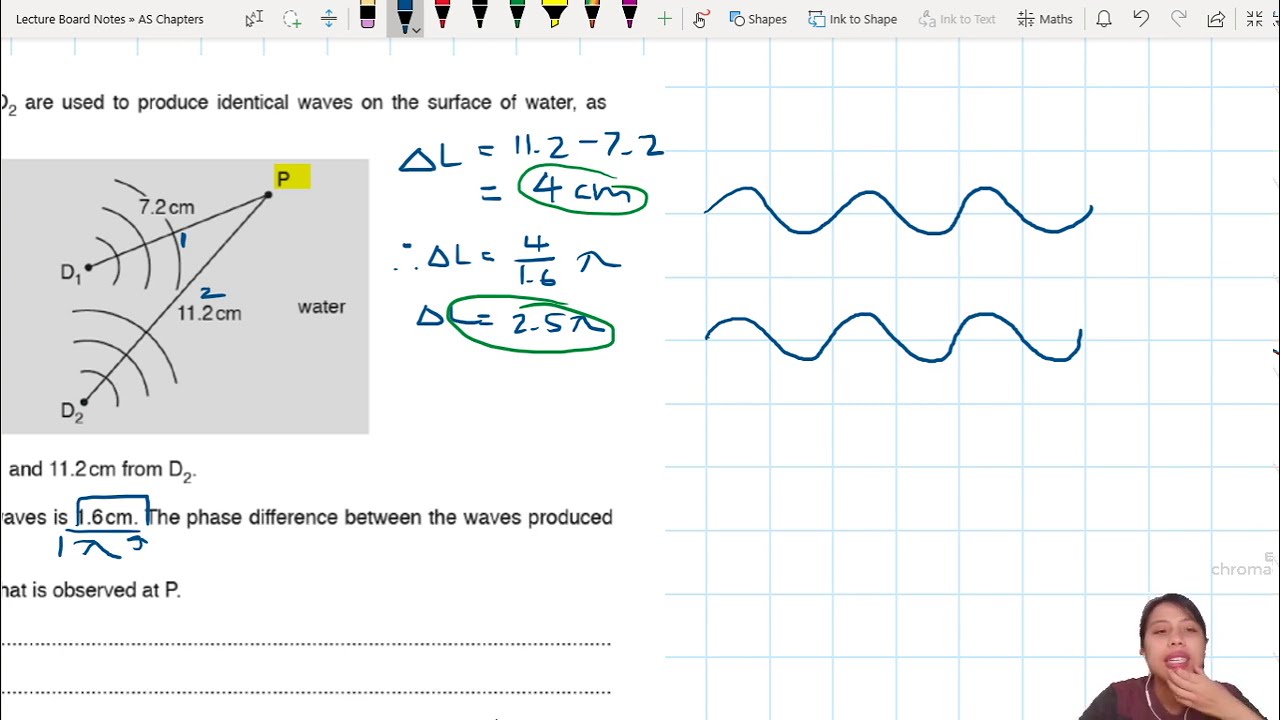This screenshot has height=720, width=1280.
Task: Click the 7.2cm label in diagram
Action: 167,207
